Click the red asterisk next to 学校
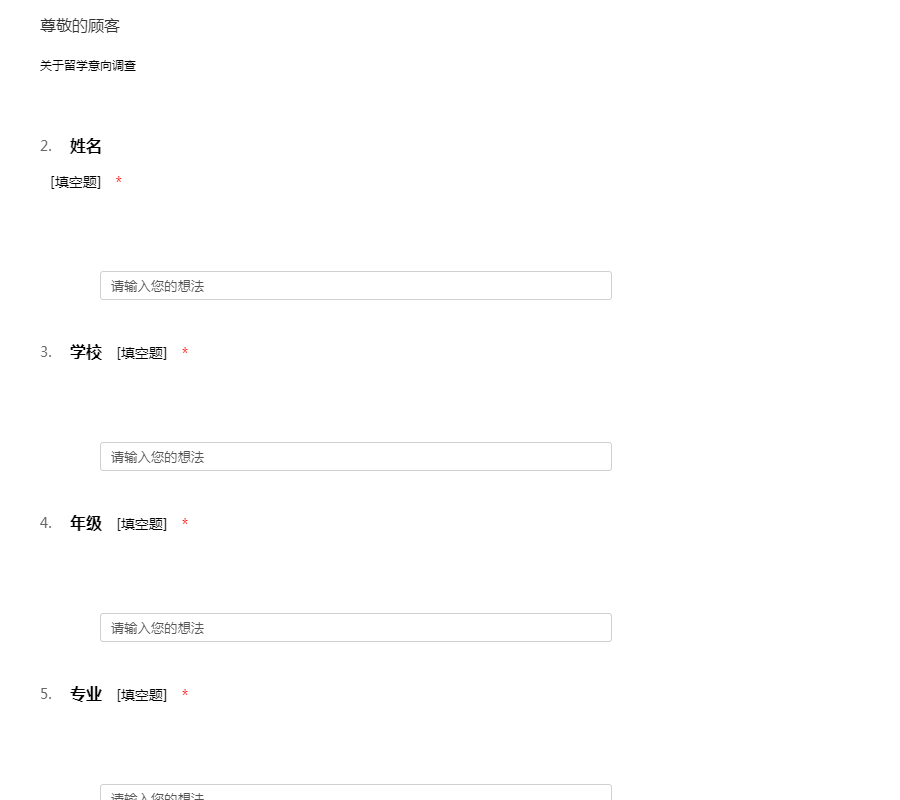 [185, 351]
